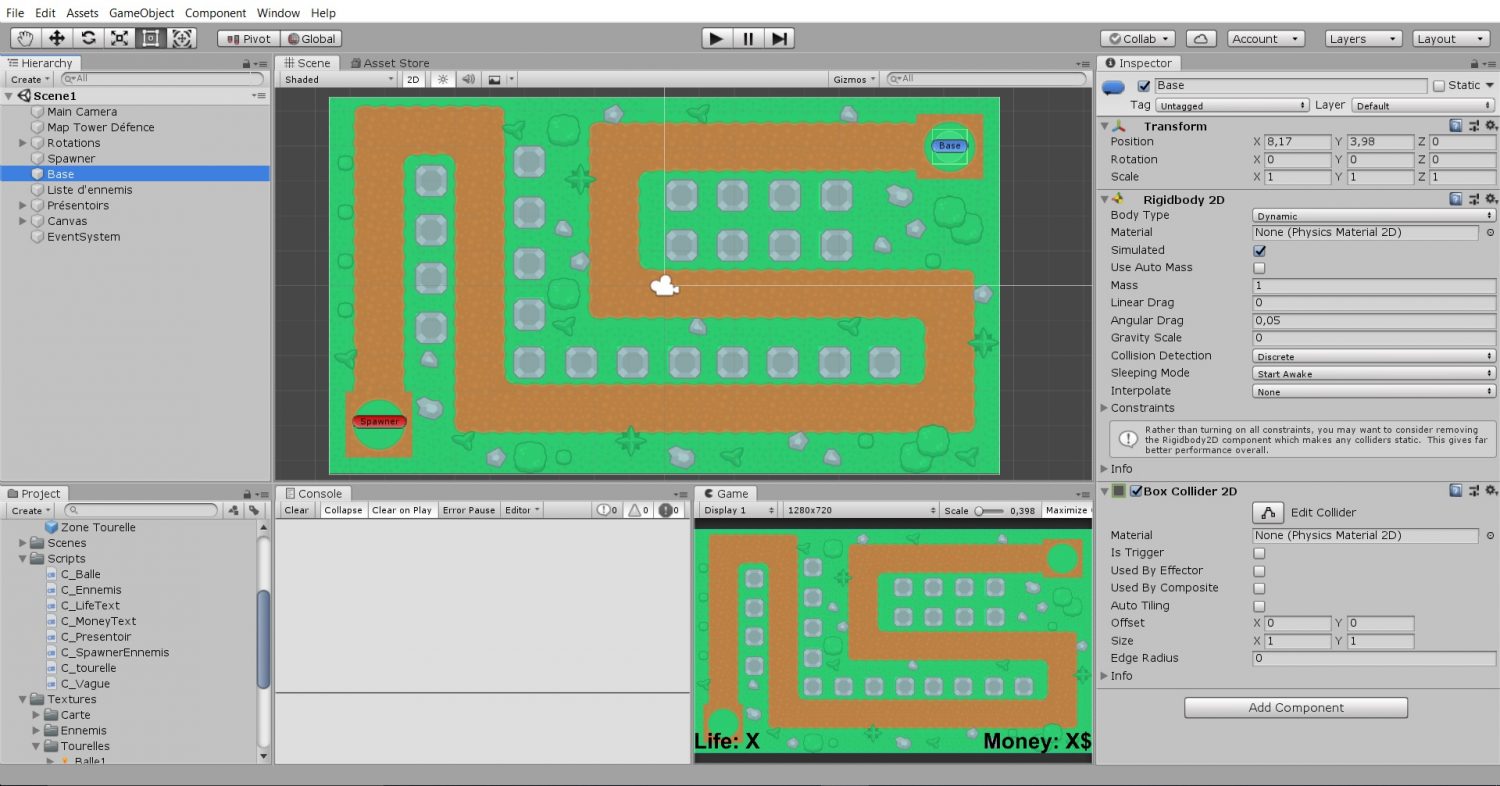Switch to the Asset Store tab
Screen dimensions: 1500x786
[389, 63]
